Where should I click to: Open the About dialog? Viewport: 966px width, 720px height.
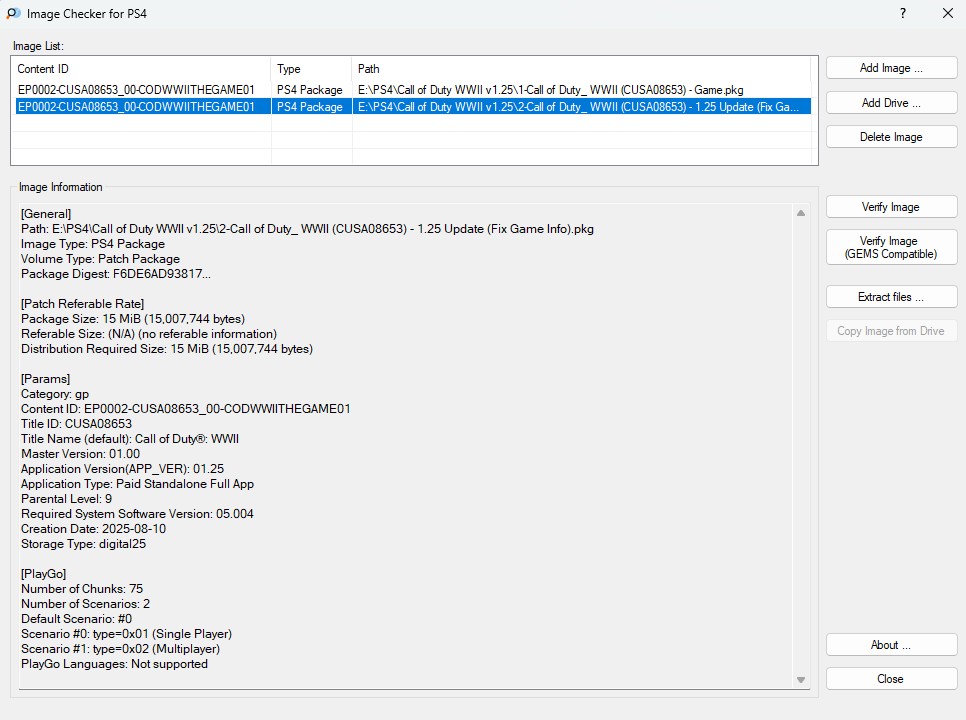[x=891, y=645]
